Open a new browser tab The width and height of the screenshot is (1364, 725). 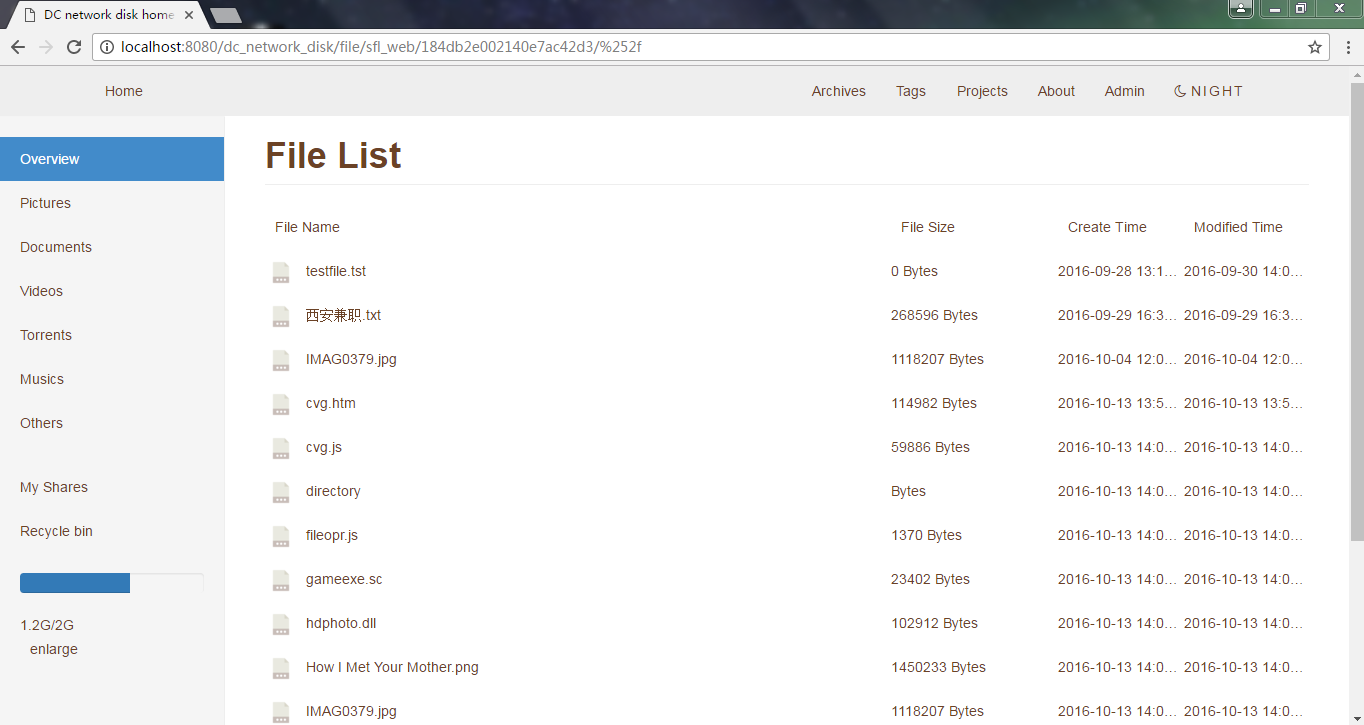[227, 15]
